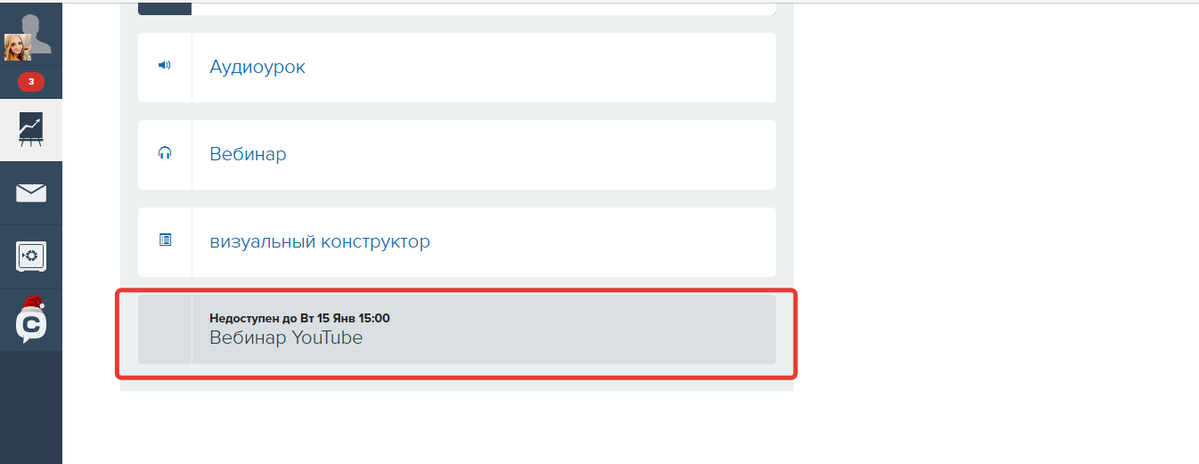Open the Вебинар lesson link
Screen dimensions: 1199x464
point(248,154)
